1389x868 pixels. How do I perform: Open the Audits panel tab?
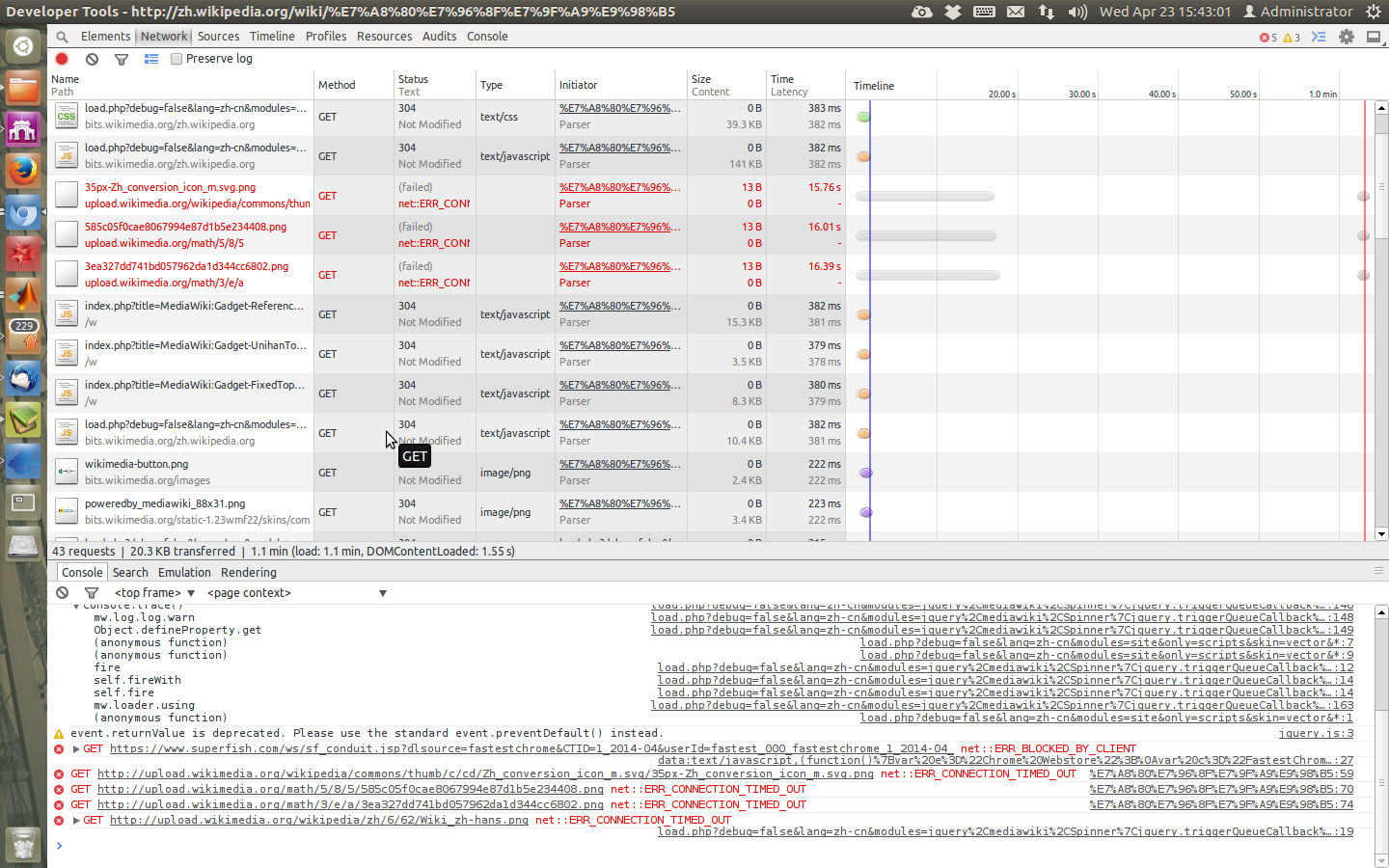tap(439, 37)
